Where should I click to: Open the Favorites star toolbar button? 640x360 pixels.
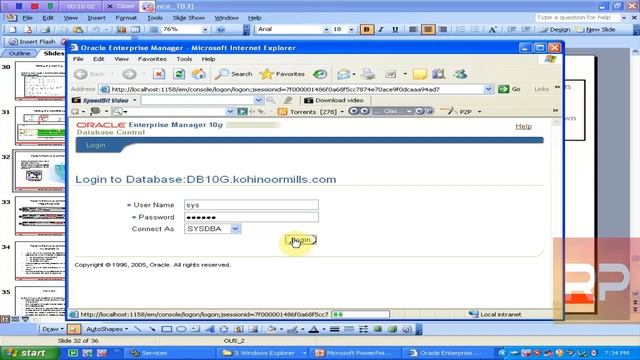[282, 74]
